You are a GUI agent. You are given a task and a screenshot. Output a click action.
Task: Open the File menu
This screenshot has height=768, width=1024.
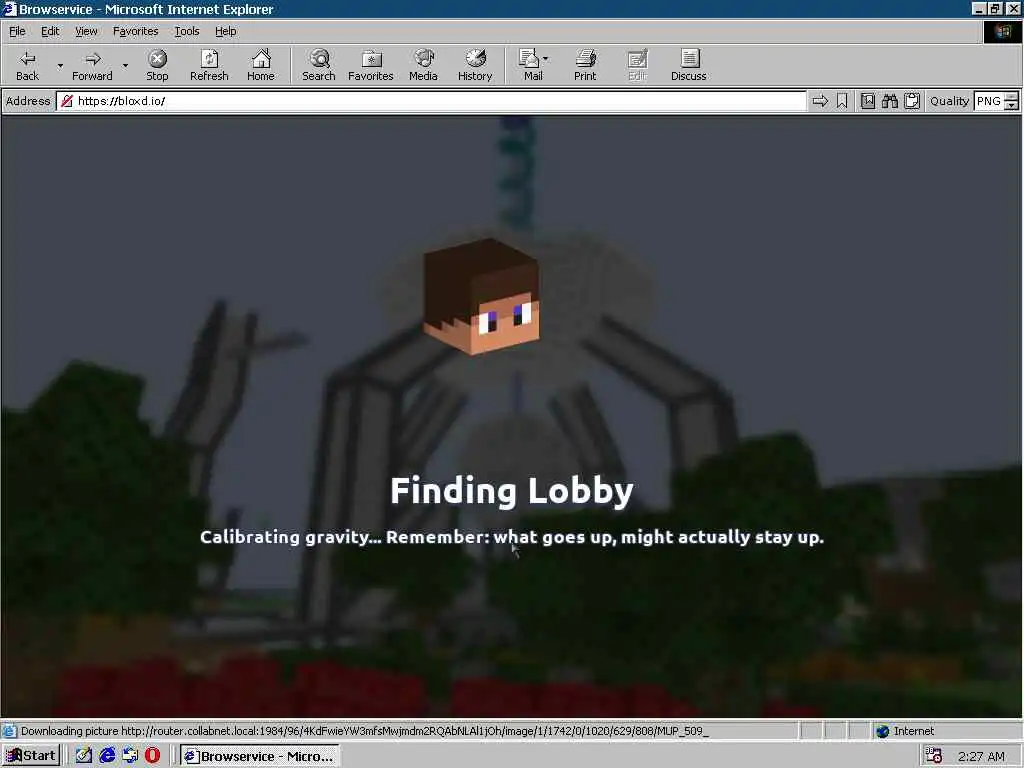pyautogui.click(x=17, y=31)
